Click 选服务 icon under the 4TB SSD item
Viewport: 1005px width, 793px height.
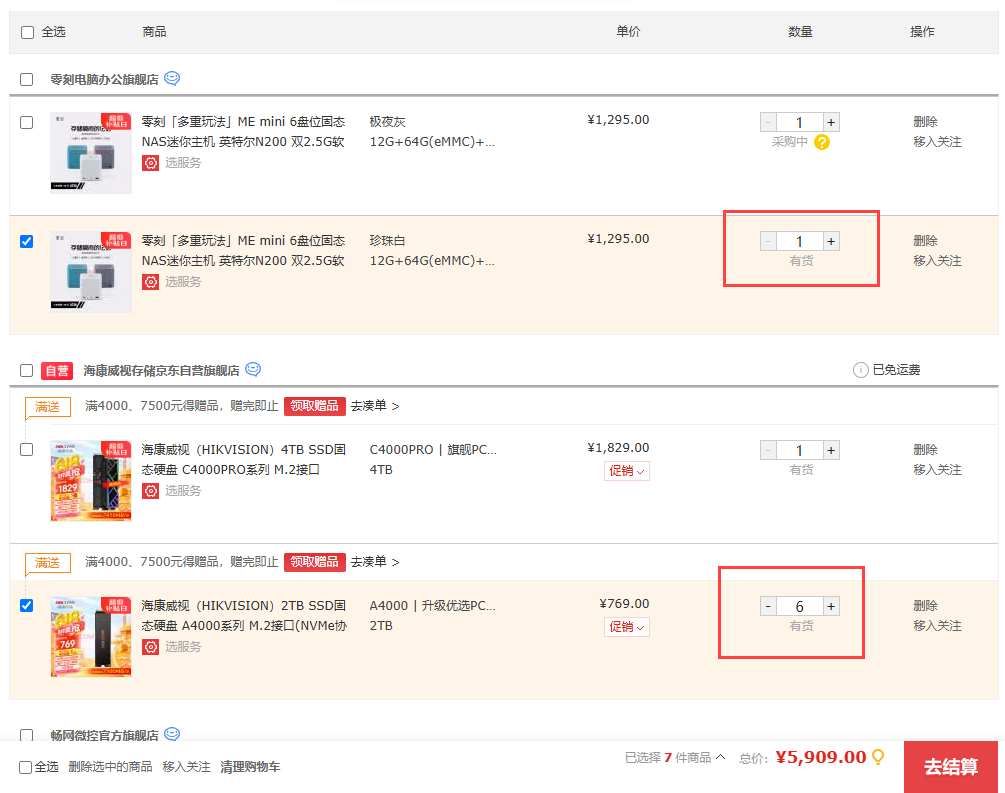point(150,490)
